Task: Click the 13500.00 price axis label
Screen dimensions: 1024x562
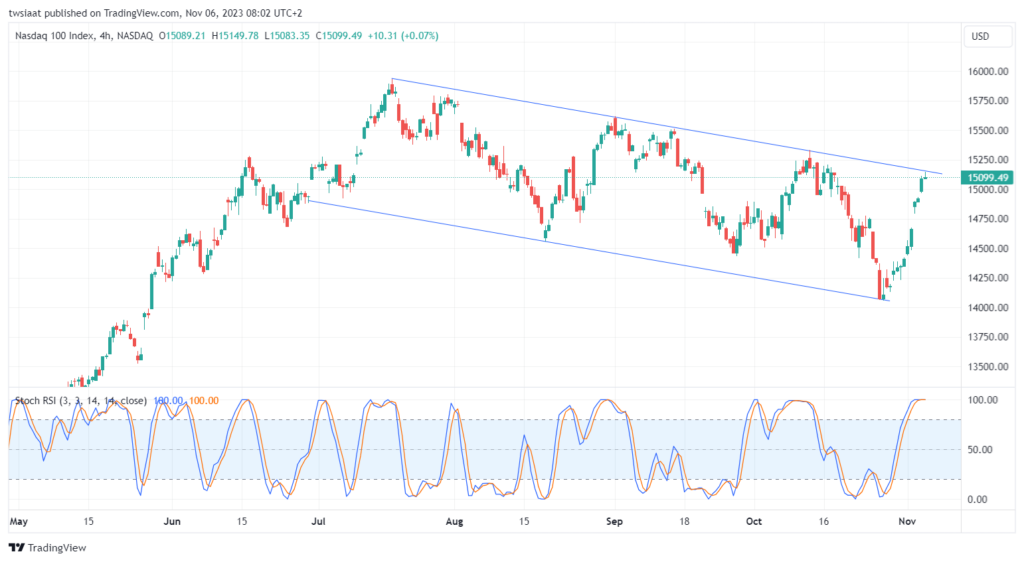Action: [988, 367]
